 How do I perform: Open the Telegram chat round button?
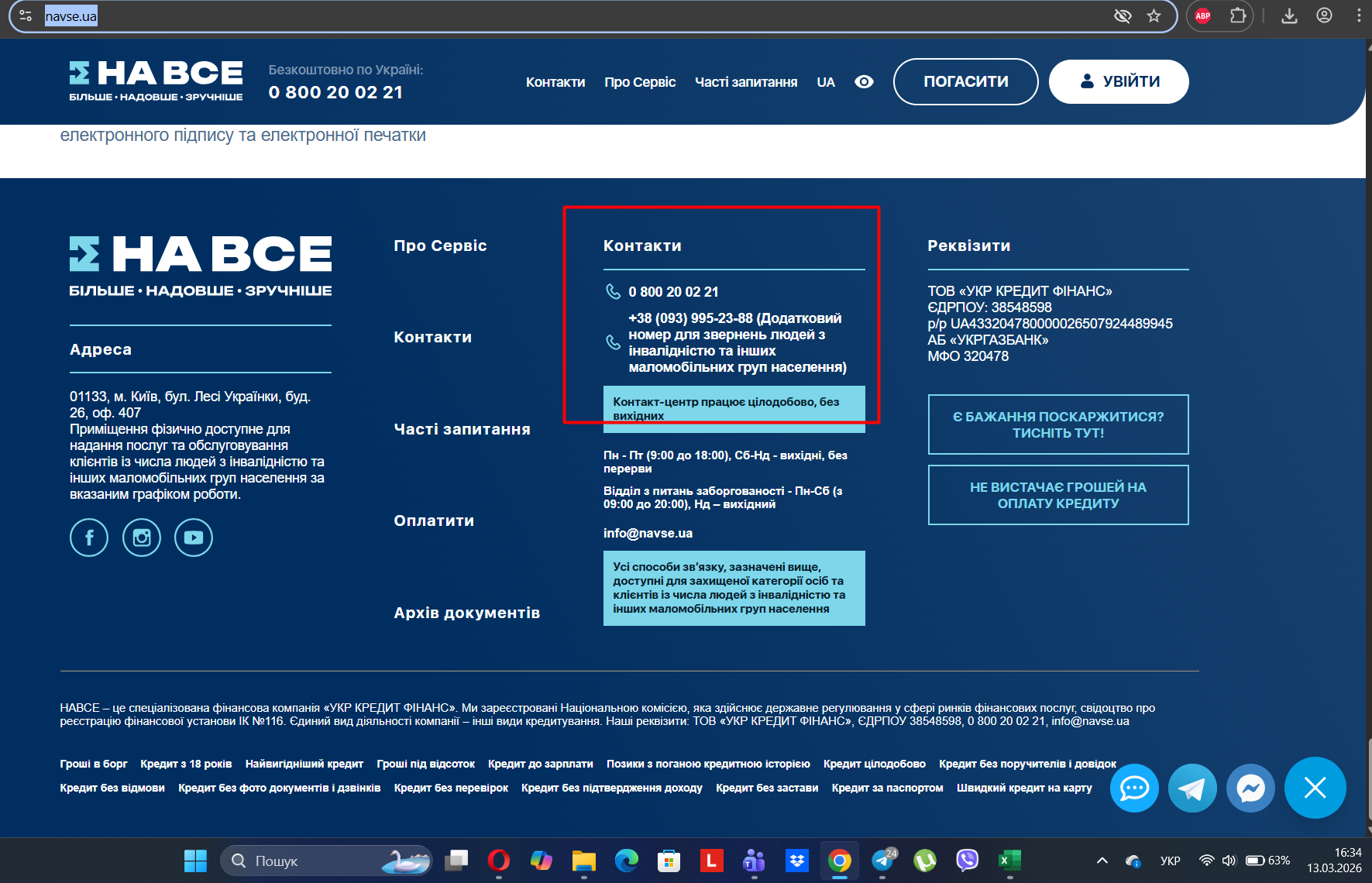coord(1192,789)
